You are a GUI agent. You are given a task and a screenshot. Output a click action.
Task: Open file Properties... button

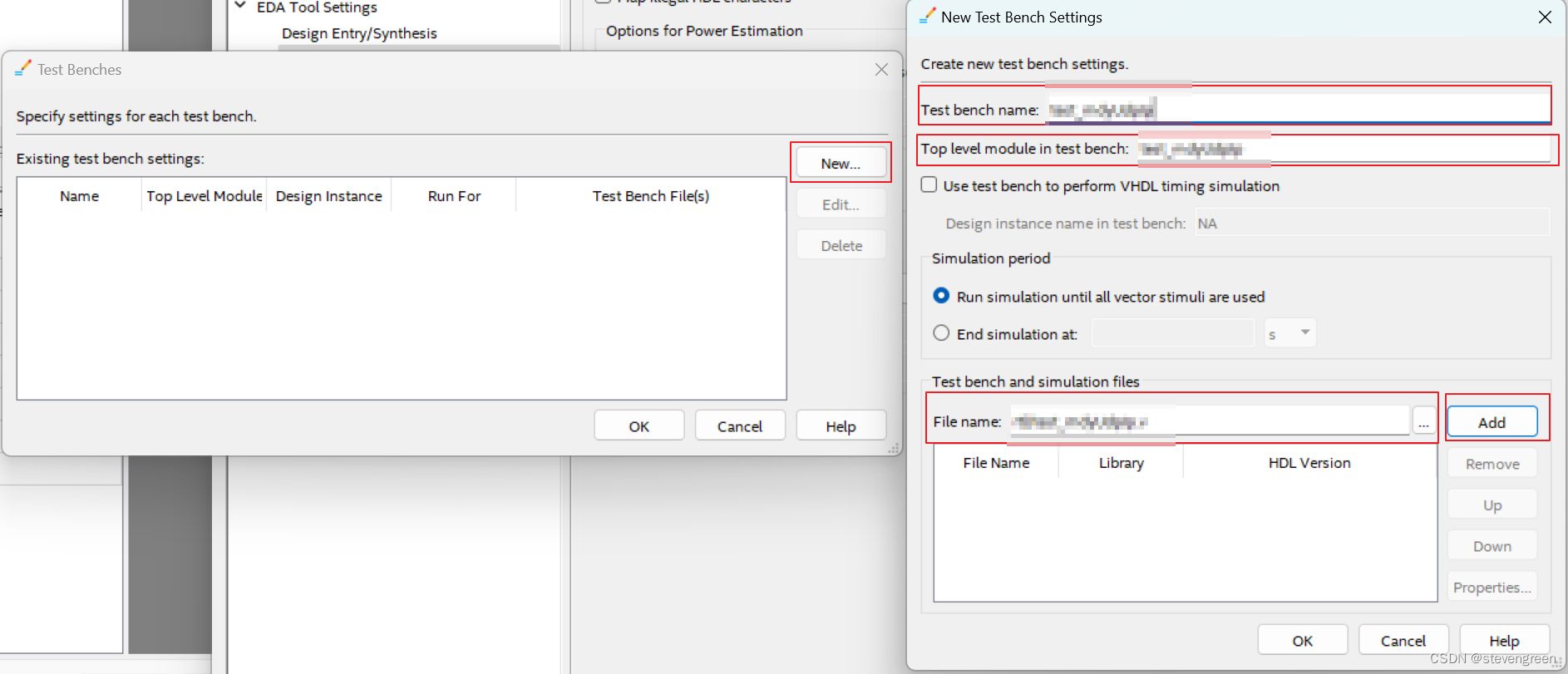pyautogui.click(x=1492, y=587)
